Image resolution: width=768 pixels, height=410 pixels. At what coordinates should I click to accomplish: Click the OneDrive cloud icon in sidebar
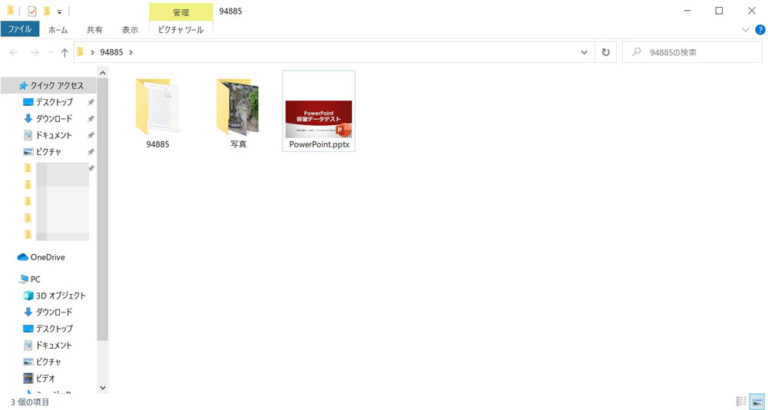pos(23,257)
